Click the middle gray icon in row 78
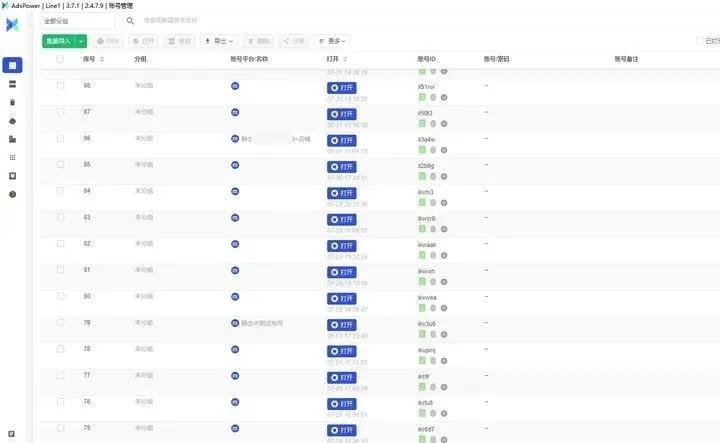 433,361
